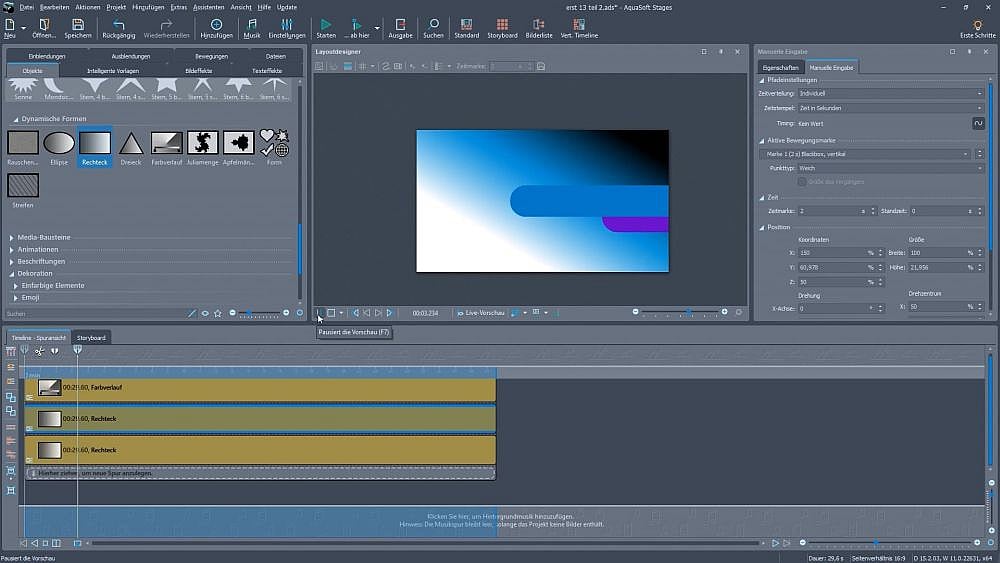Select the Dreieck triangle shape
The height and width of the screenshot is (563, 1000).
(x=130, y=144)
